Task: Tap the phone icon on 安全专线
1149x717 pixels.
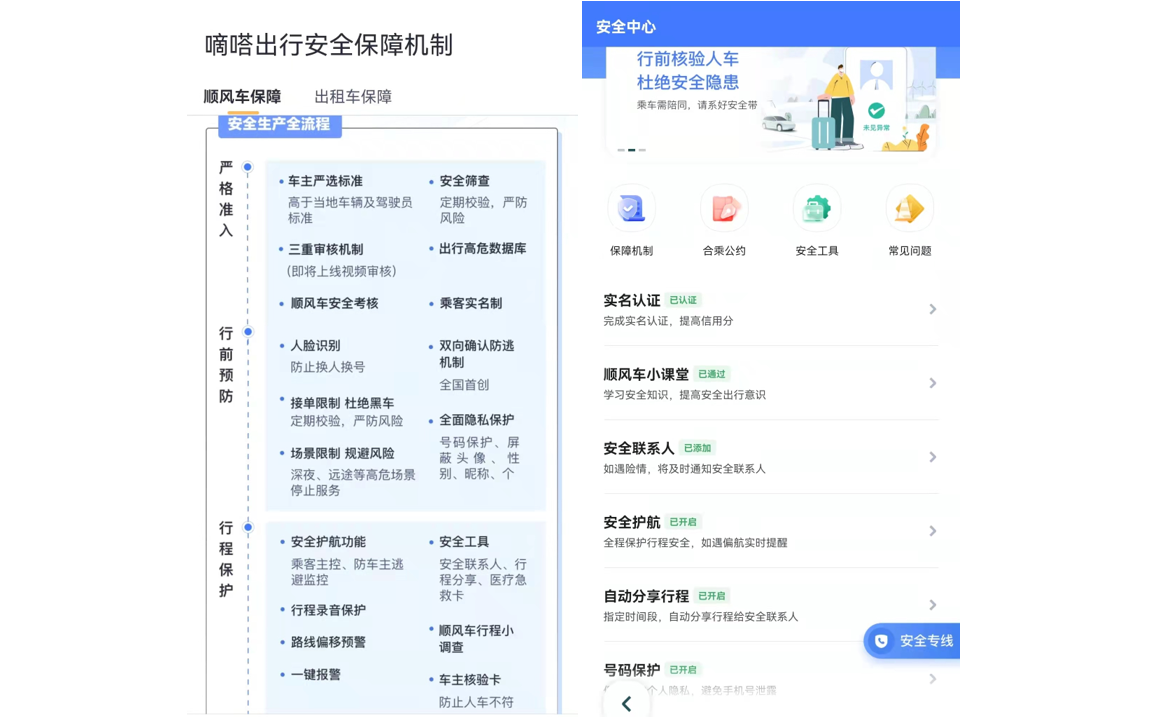Action: coord(882,641)
